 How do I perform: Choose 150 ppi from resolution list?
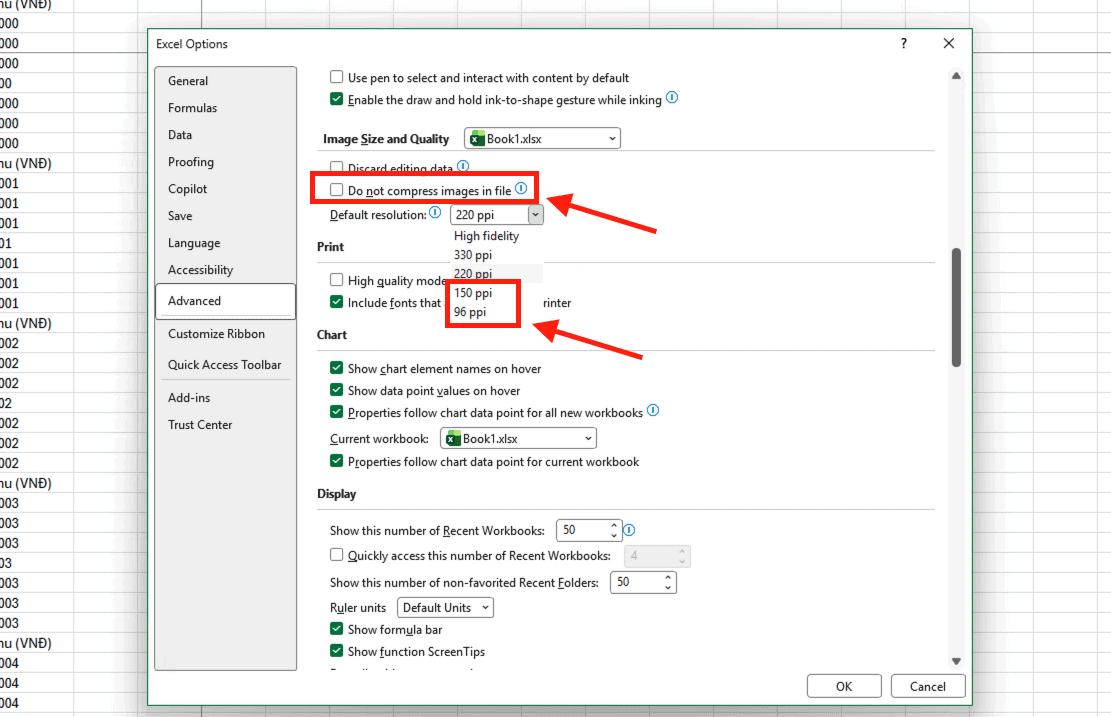pos(473,293)
